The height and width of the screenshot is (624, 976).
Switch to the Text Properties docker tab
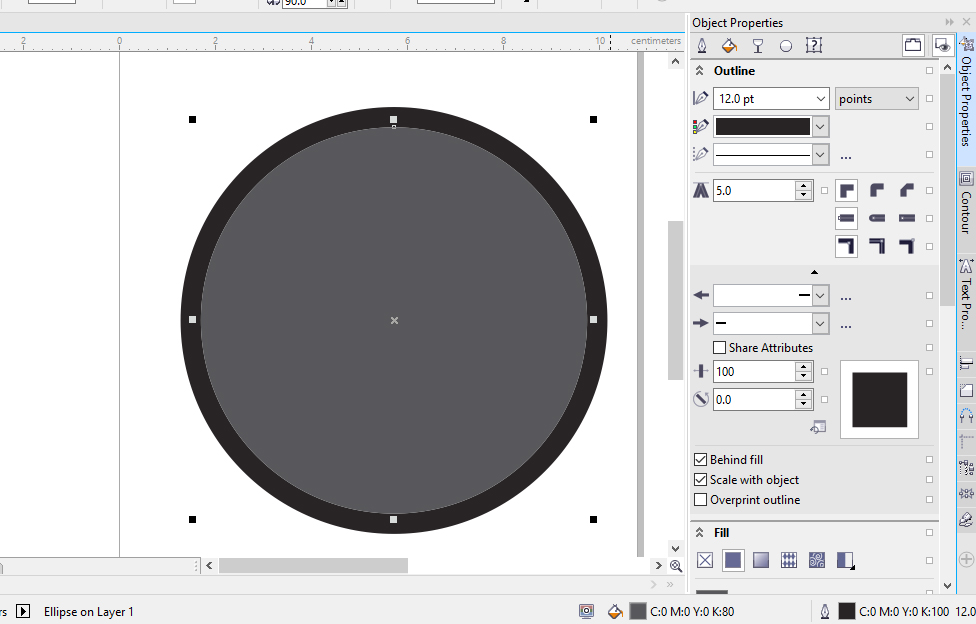pos(966,294)
